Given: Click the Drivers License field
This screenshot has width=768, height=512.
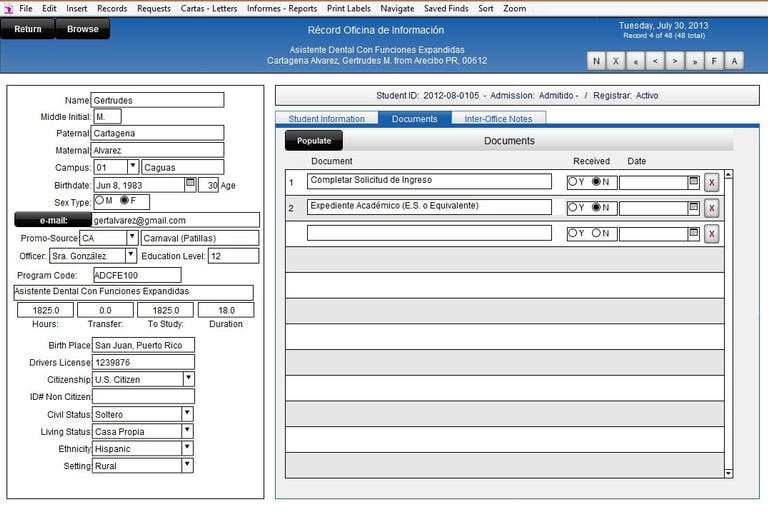Looking at the screenshot, I should pos(143,362).
